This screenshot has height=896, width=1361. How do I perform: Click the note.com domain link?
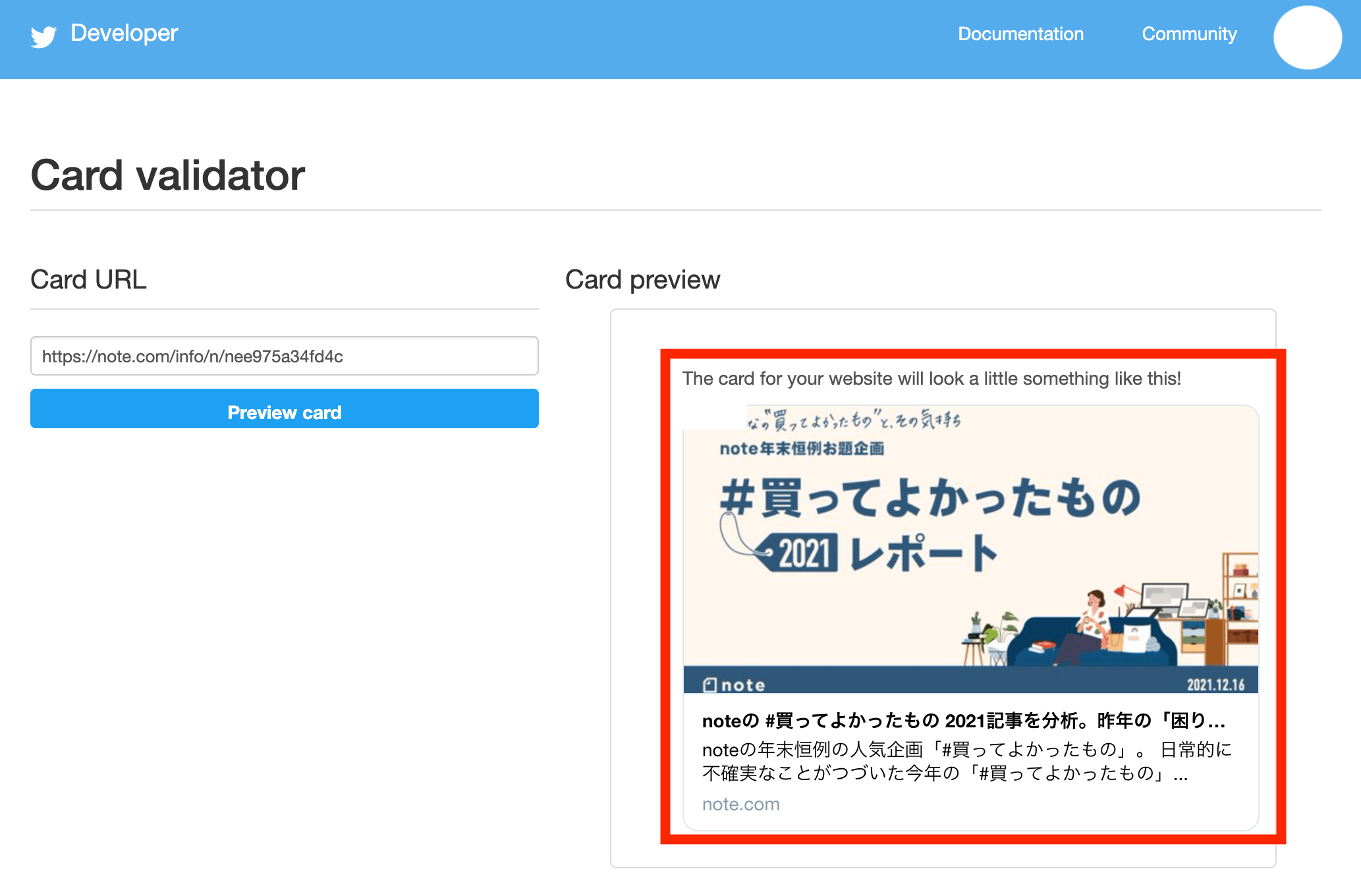pos(740,804)
